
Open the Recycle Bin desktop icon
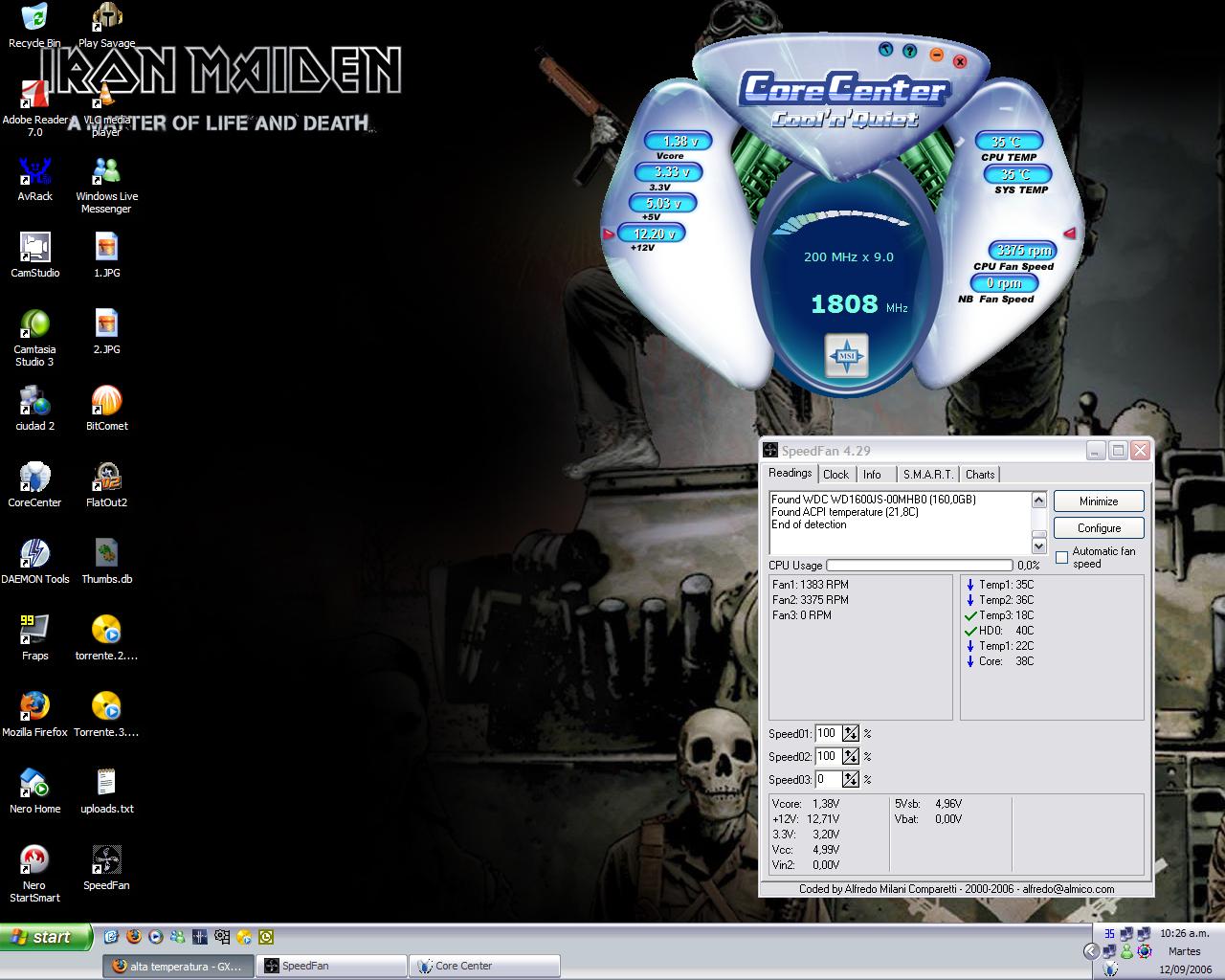[34, 26]
